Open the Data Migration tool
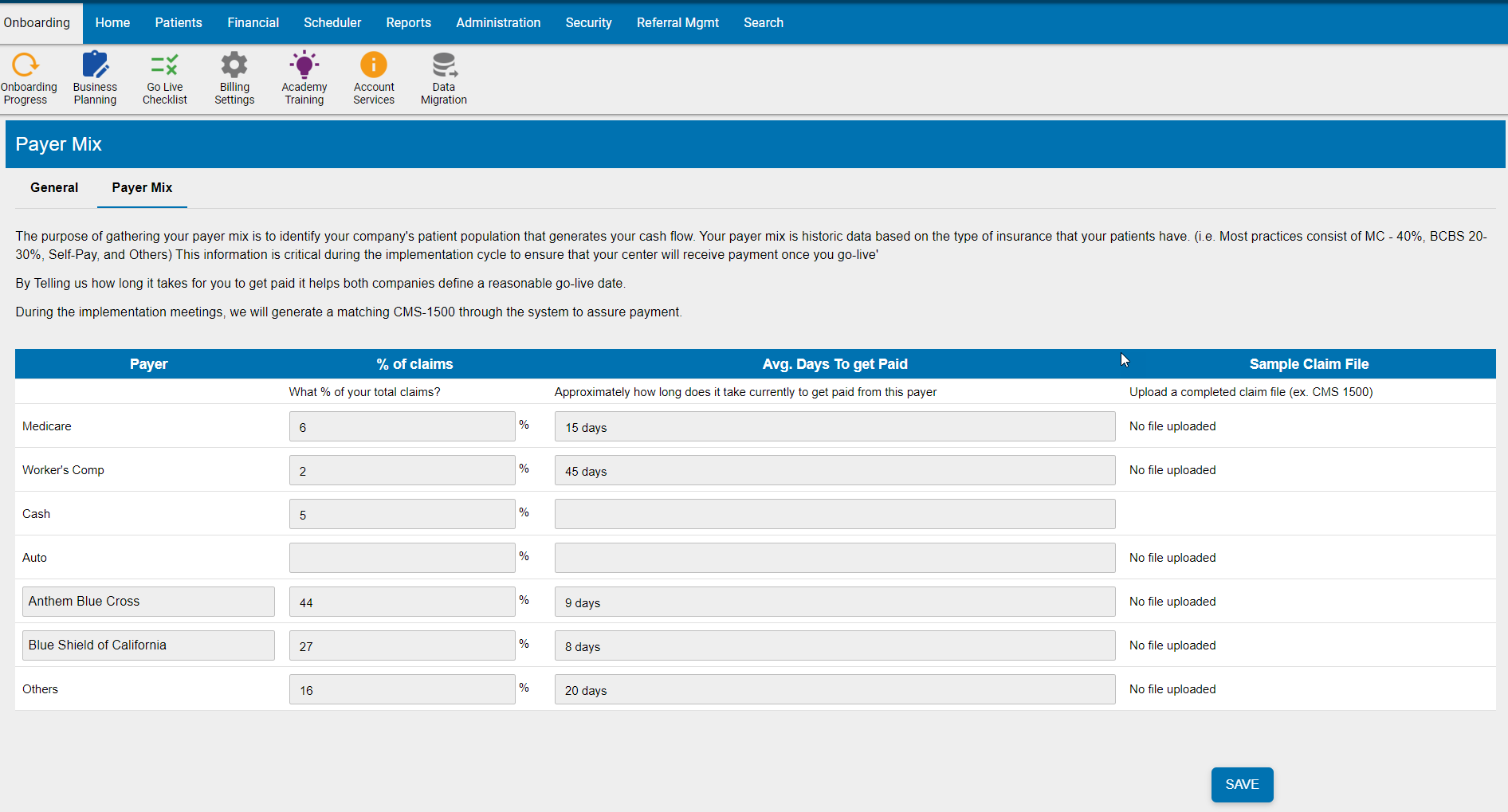1508x812 pixels. (x=444, y=77)
